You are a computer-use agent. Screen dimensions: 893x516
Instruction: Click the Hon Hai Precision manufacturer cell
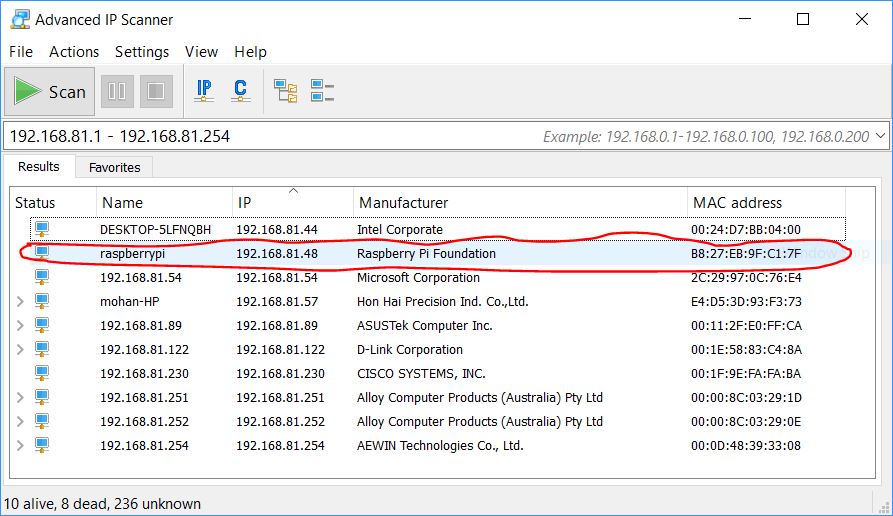click(443, 301)
